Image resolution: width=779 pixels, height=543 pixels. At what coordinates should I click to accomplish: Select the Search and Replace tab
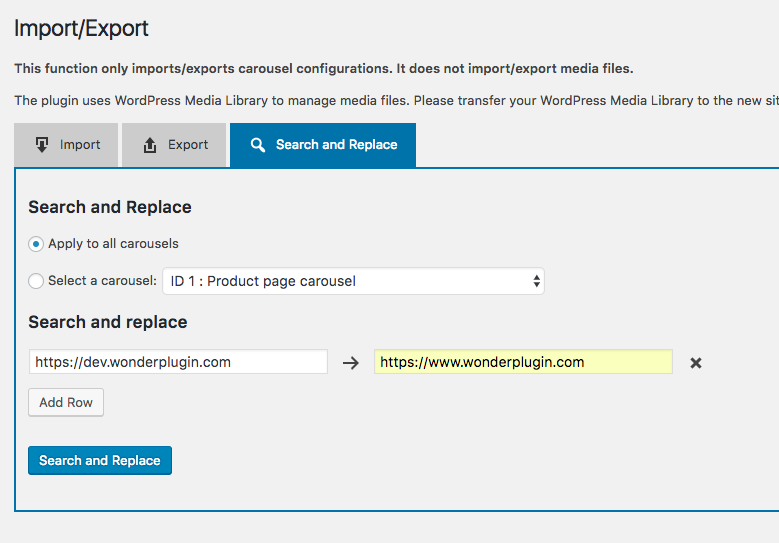323,145
